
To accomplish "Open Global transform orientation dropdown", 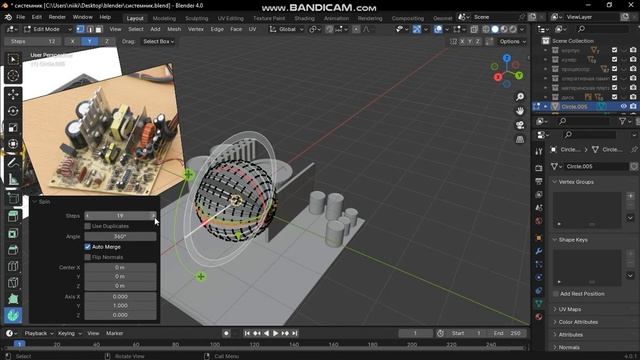I will 287,29.
